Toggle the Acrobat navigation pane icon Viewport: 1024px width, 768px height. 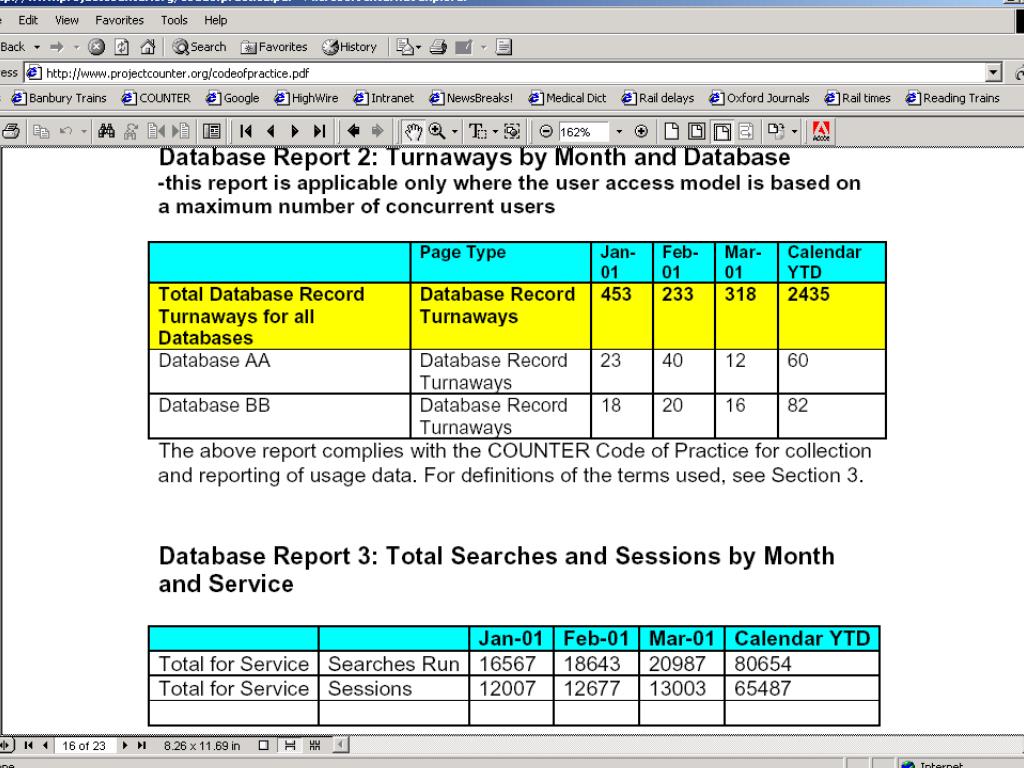pyautogui.click(x=212, y=131)
